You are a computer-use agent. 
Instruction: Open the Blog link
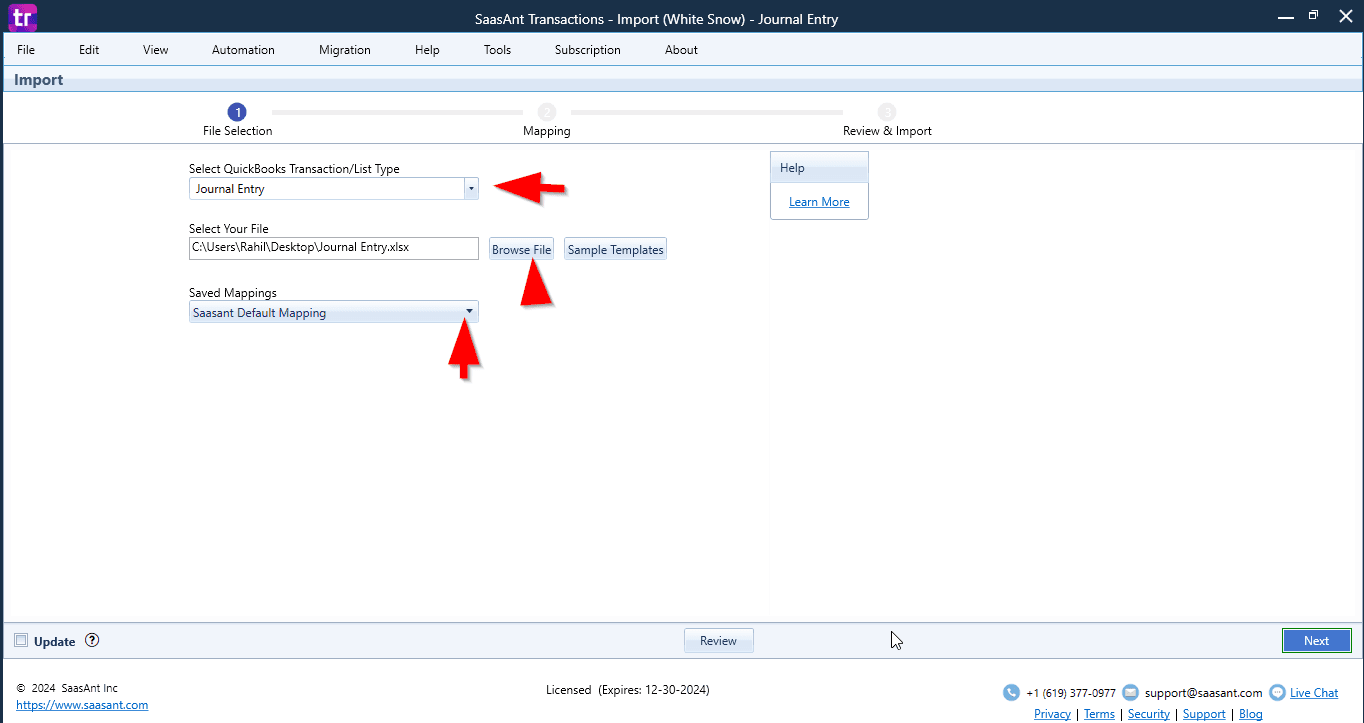point(1251,714)
